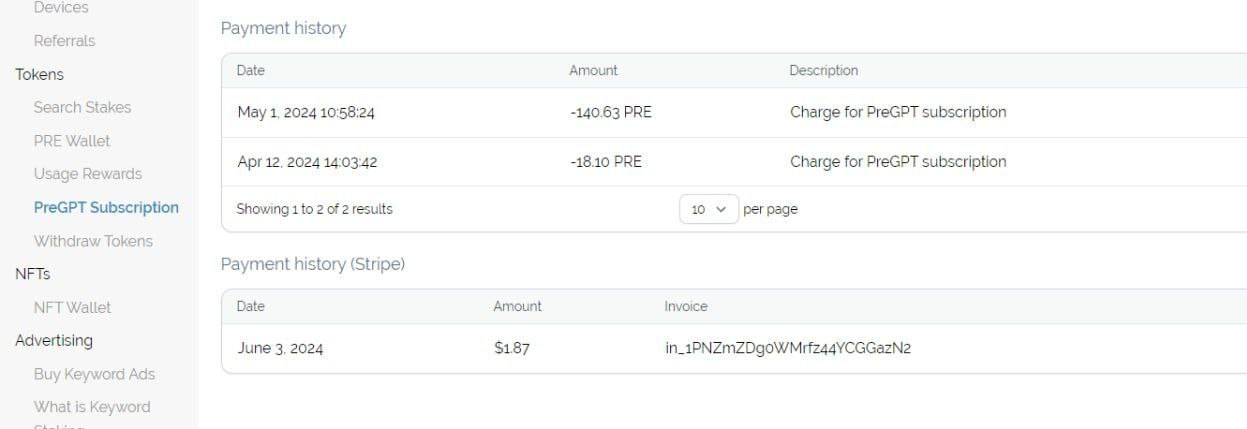Screen dimensions: 1247x429
Task: Click the May 1, 2024 payment row
Action: click(620, 112)
